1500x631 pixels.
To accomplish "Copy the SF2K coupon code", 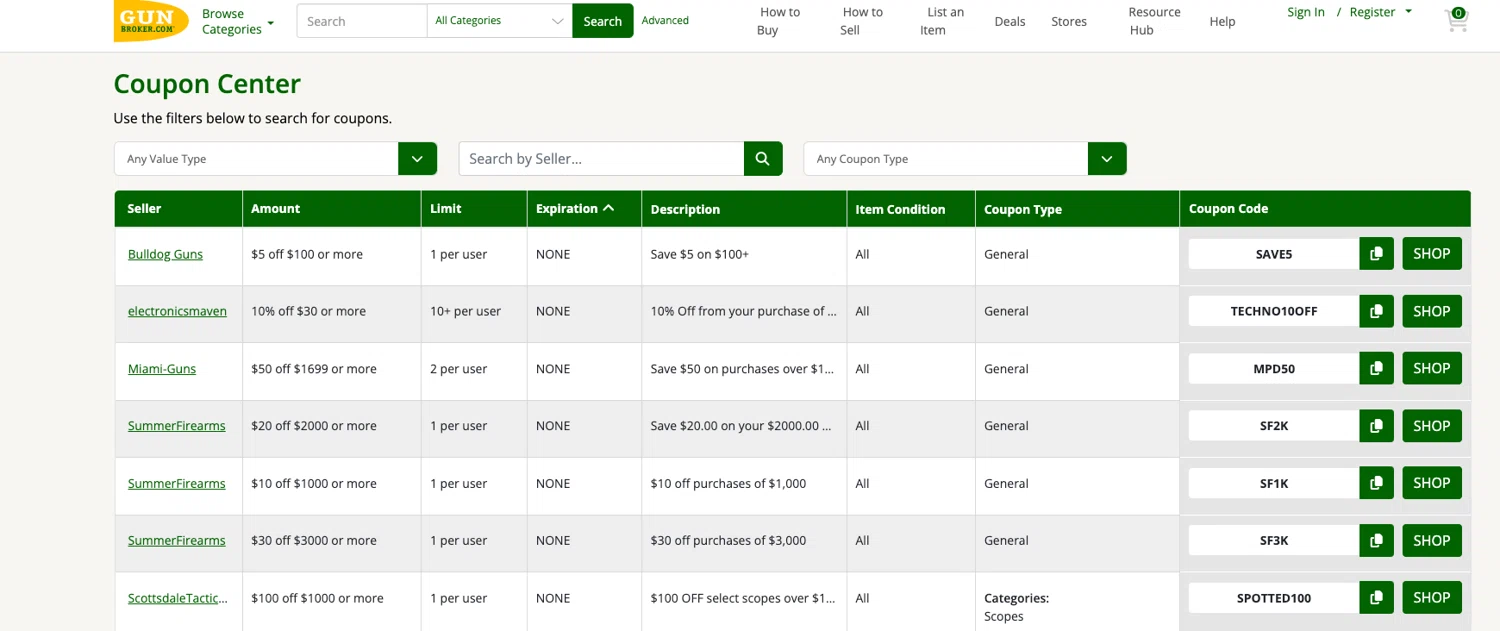I will click(x=1376, y=426).
